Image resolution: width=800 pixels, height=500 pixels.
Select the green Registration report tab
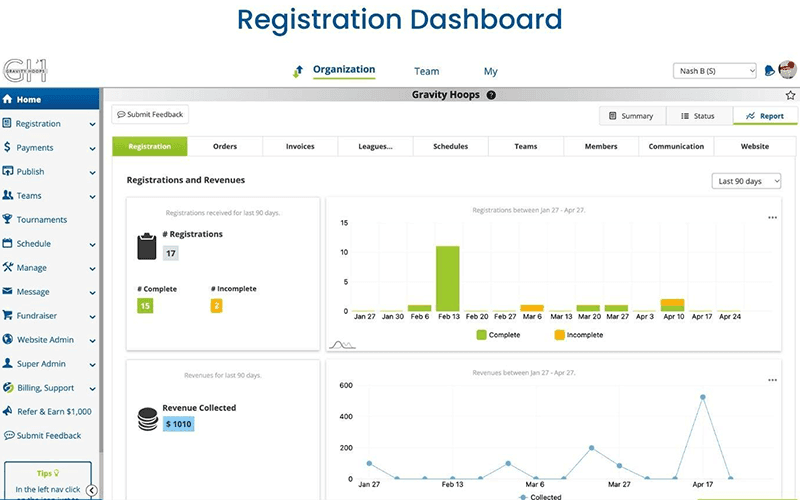[x=149, y=146]
